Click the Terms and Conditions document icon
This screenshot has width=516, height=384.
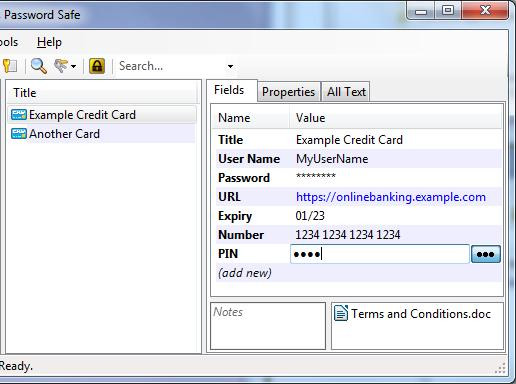(x=341, y=313)
